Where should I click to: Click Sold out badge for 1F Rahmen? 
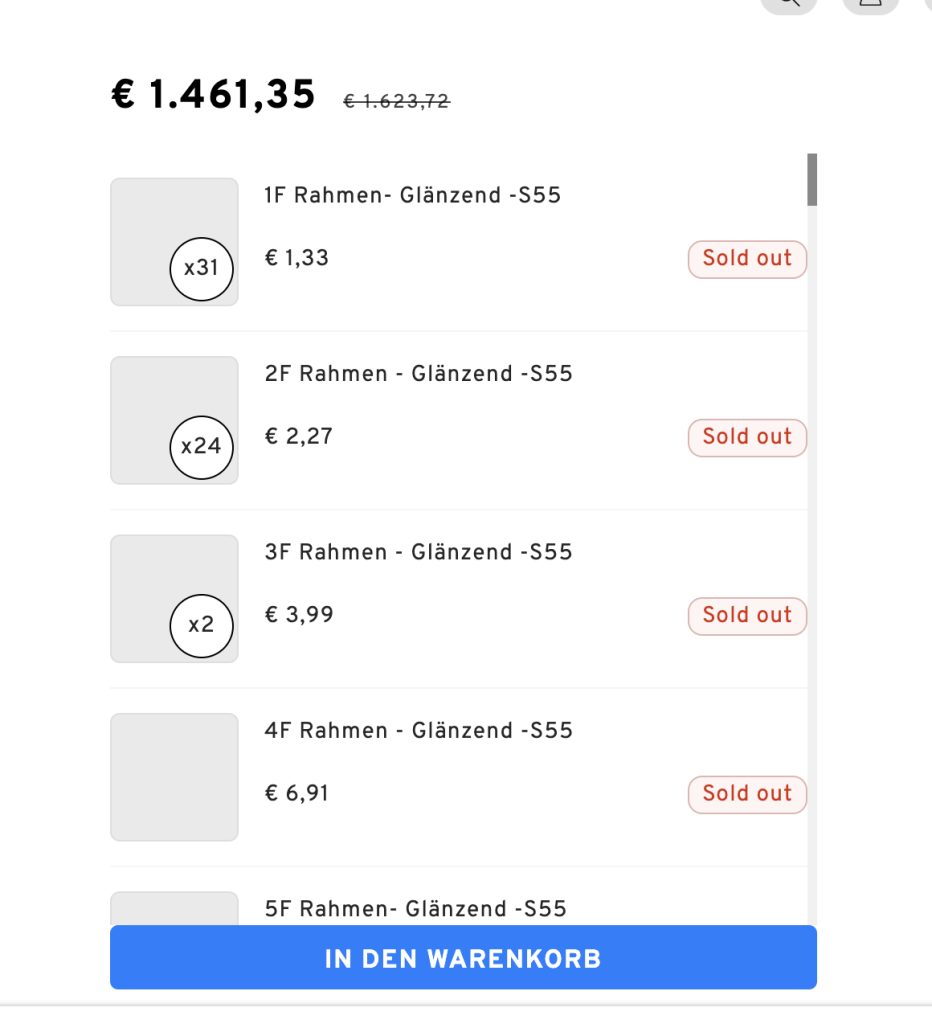click(x=747, y=259)
